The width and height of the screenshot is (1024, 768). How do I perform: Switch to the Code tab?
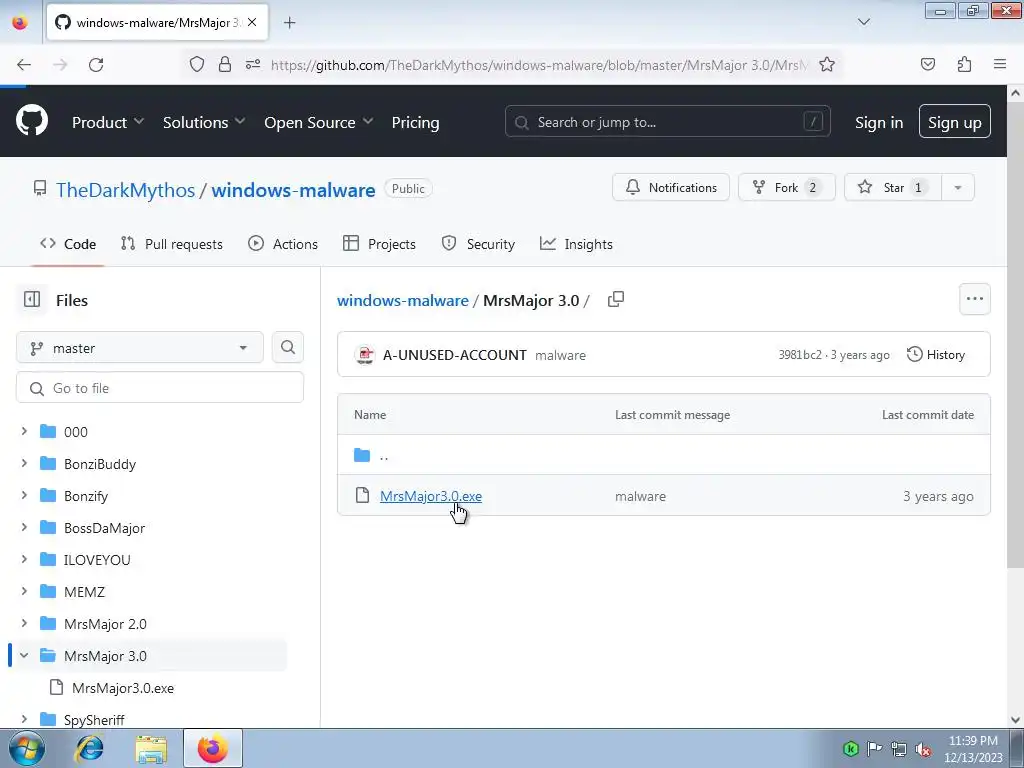point(68,244)
